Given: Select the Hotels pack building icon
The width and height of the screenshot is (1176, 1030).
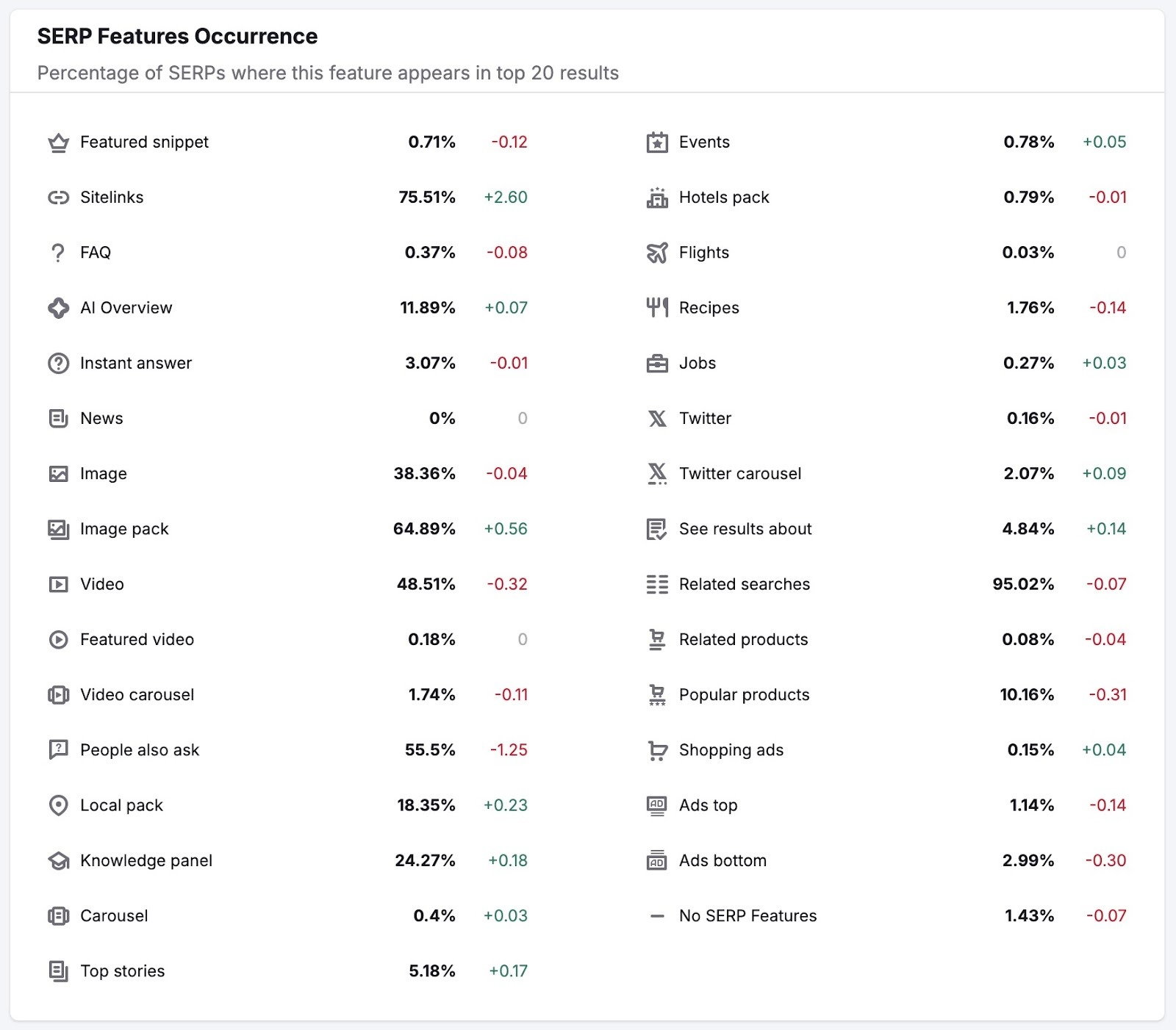Looking at the screenshot, I should click(657, 197).
